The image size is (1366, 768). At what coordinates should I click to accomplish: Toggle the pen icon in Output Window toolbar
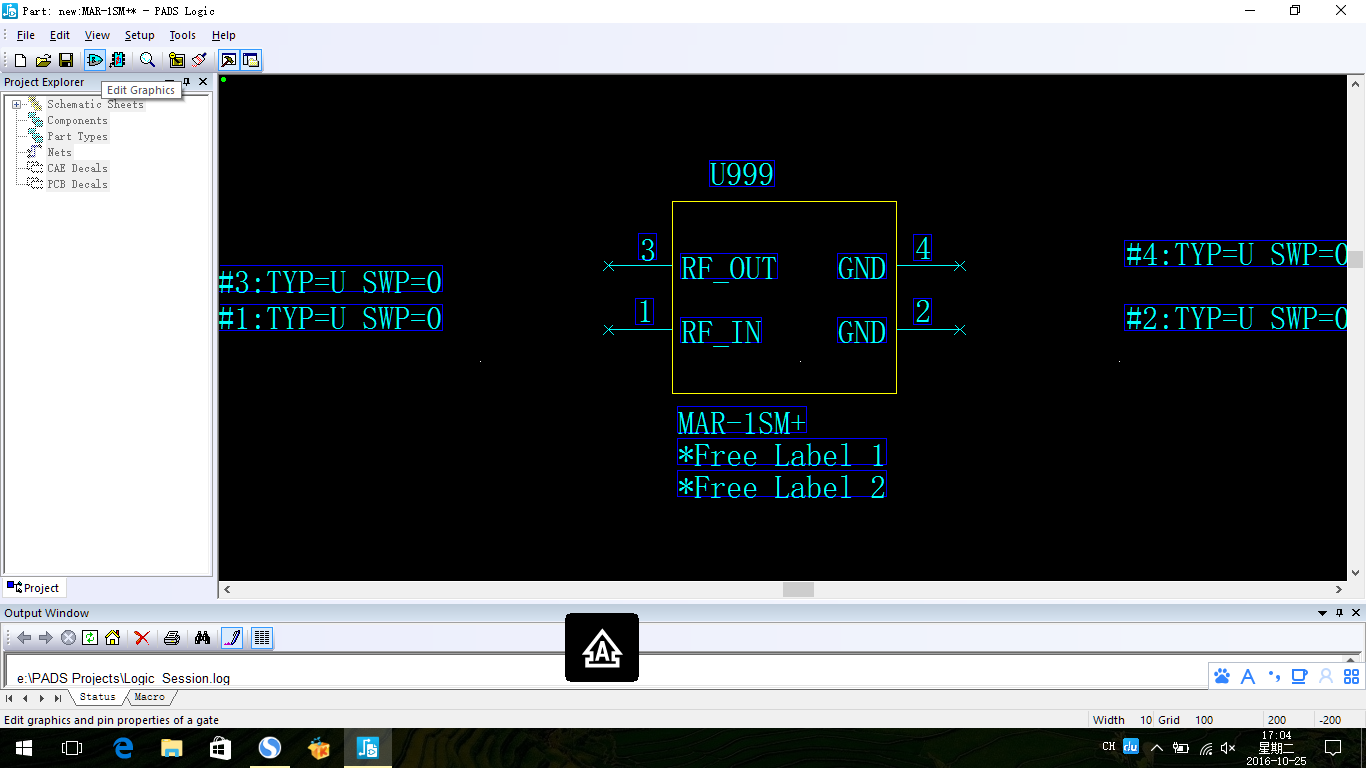pyautogui.click(x=232, y=638)
